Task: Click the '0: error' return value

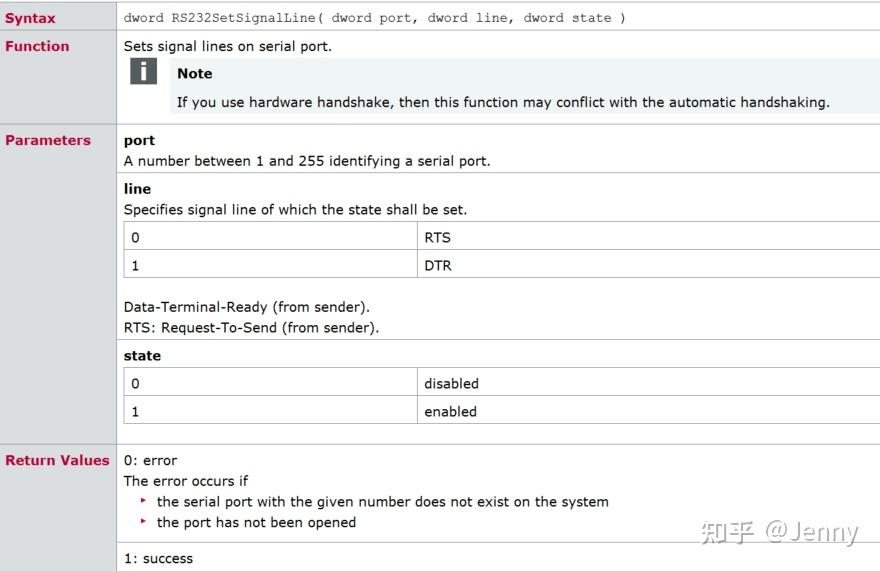Action: (150, 461)
